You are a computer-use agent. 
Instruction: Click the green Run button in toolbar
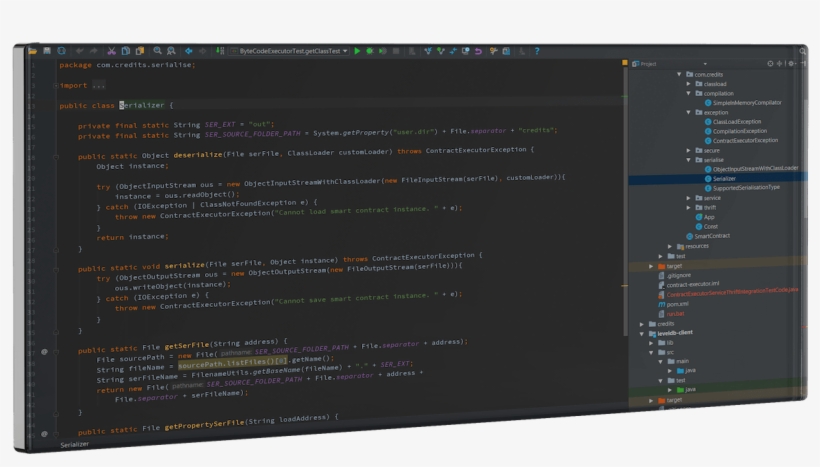coord(358,51)
